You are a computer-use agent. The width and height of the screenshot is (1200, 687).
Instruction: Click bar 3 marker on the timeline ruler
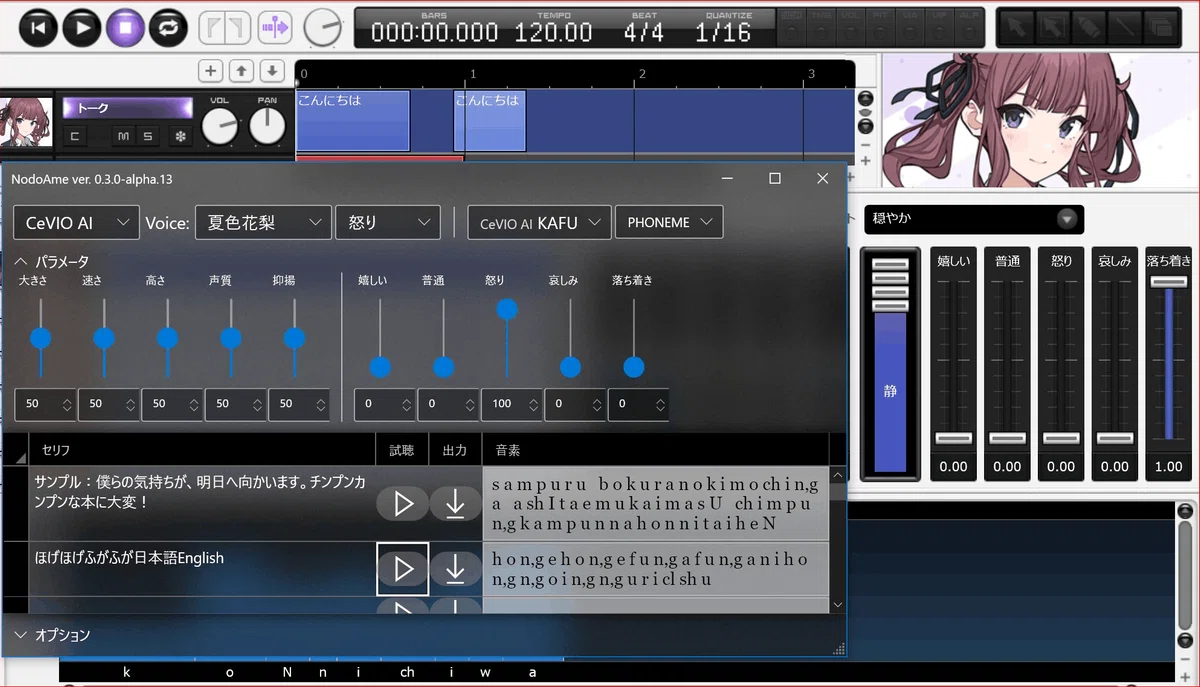[811, 74]
